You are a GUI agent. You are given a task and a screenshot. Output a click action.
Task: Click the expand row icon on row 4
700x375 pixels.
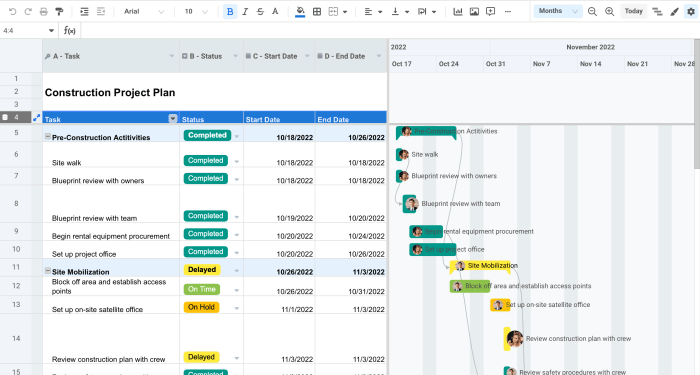point(37,118)
